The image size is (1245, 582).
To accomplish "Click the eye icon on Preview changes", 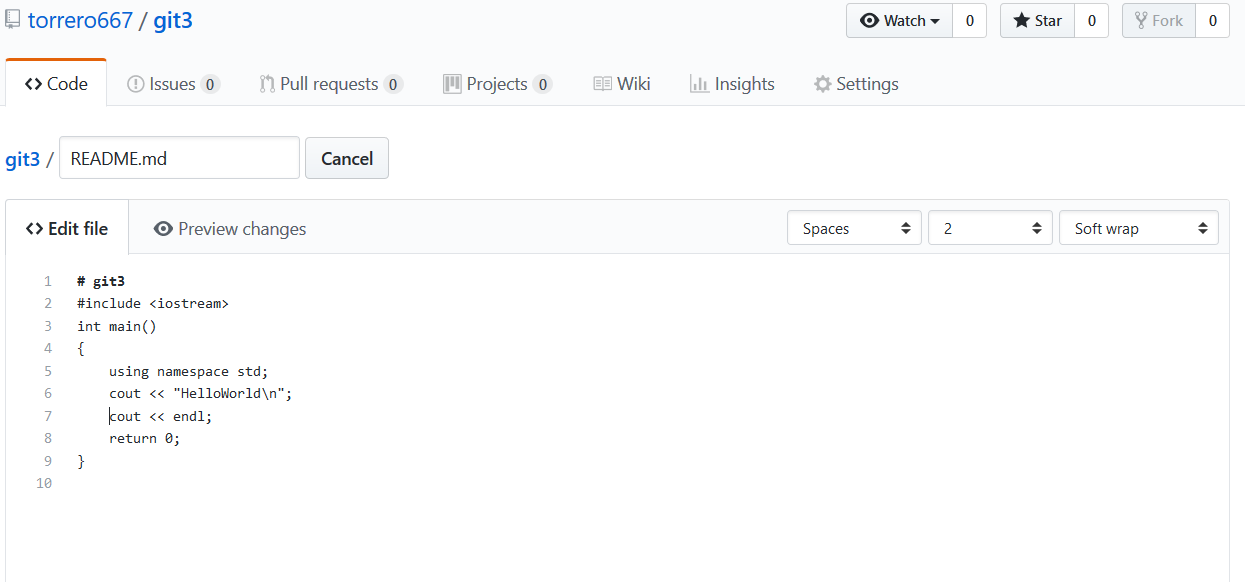I will coord(163,229).
